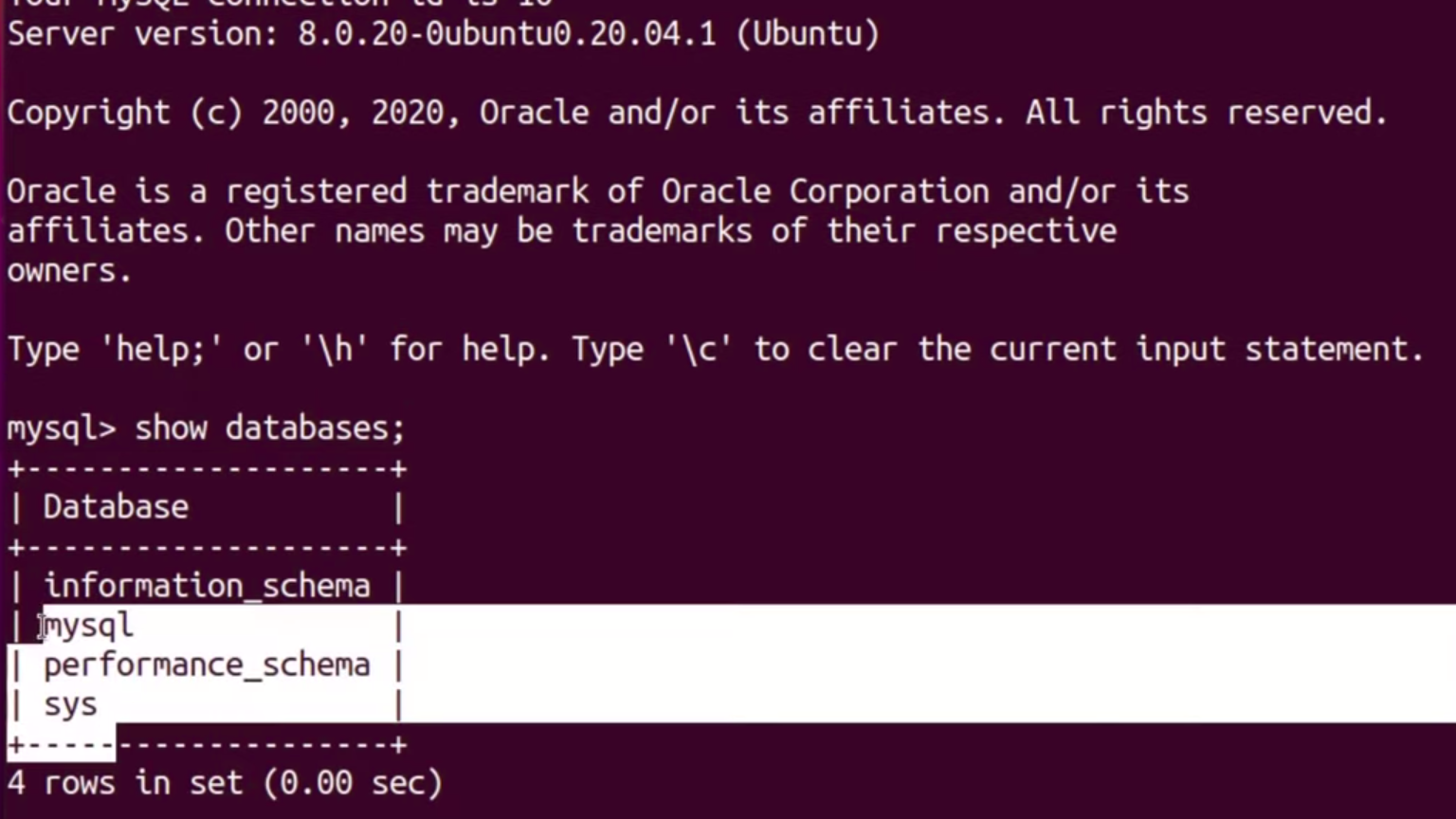Click the Database column header
The image size is (1456, 819).
pyautogui.click(x=116, y=507)
